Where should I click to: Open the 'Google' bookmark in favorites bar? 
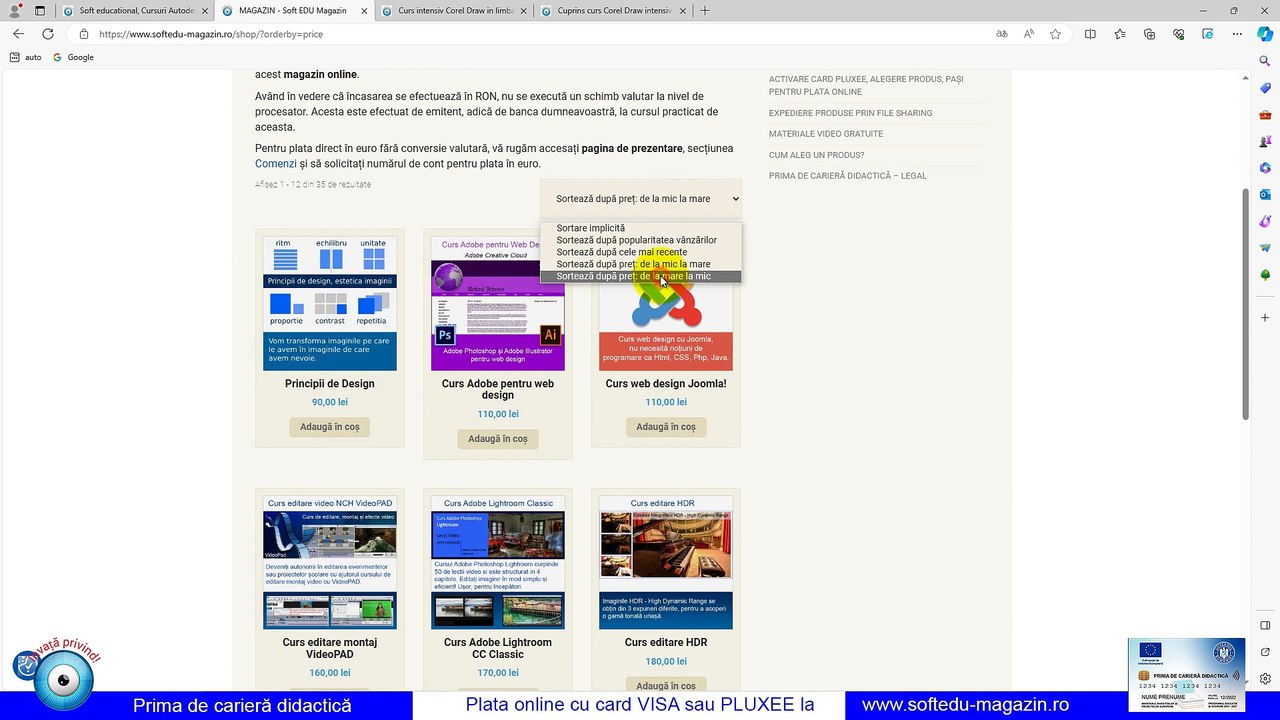(x=73, y=57)
